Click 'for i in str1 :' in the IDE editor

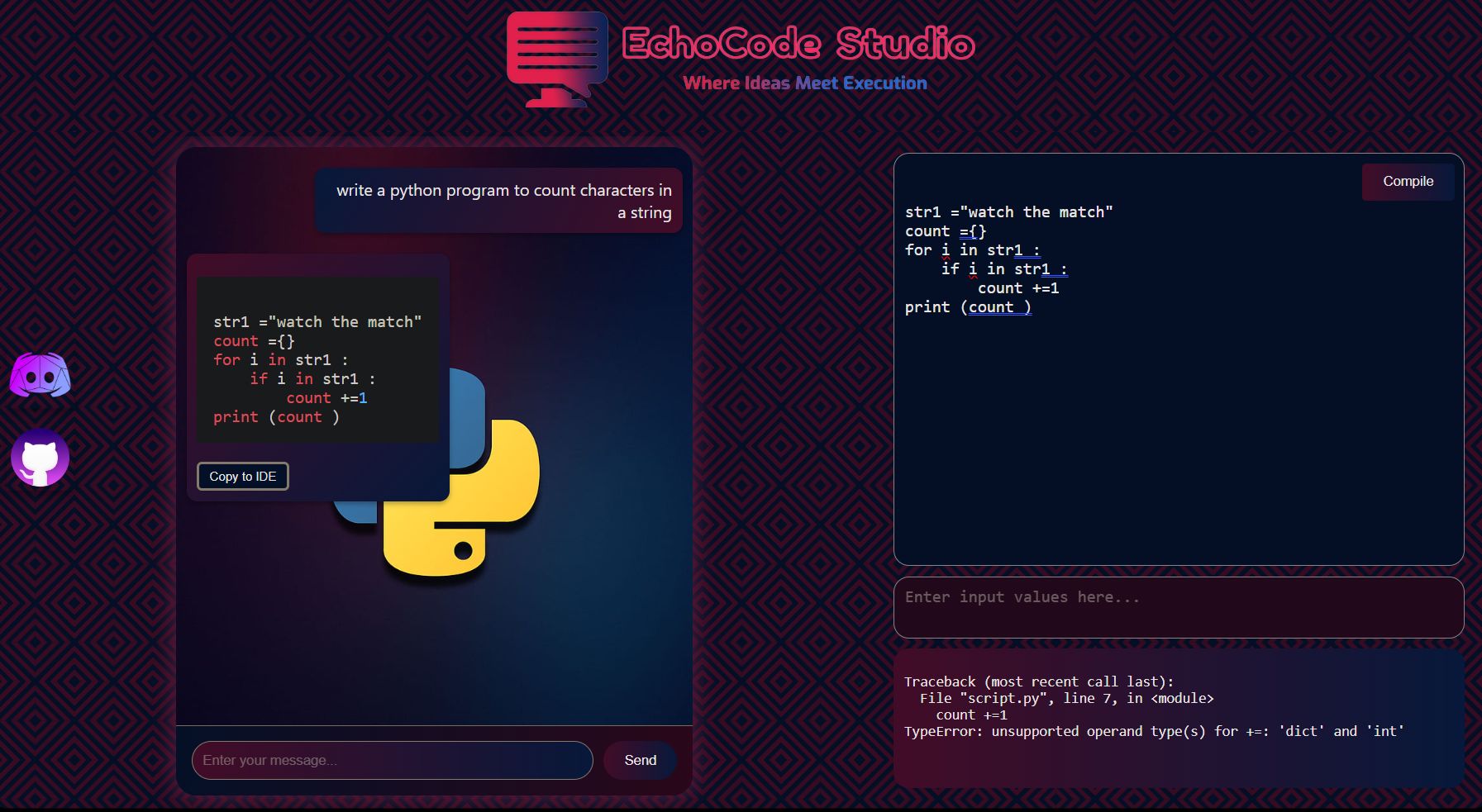pyautogui.click(x=973, y=250)
